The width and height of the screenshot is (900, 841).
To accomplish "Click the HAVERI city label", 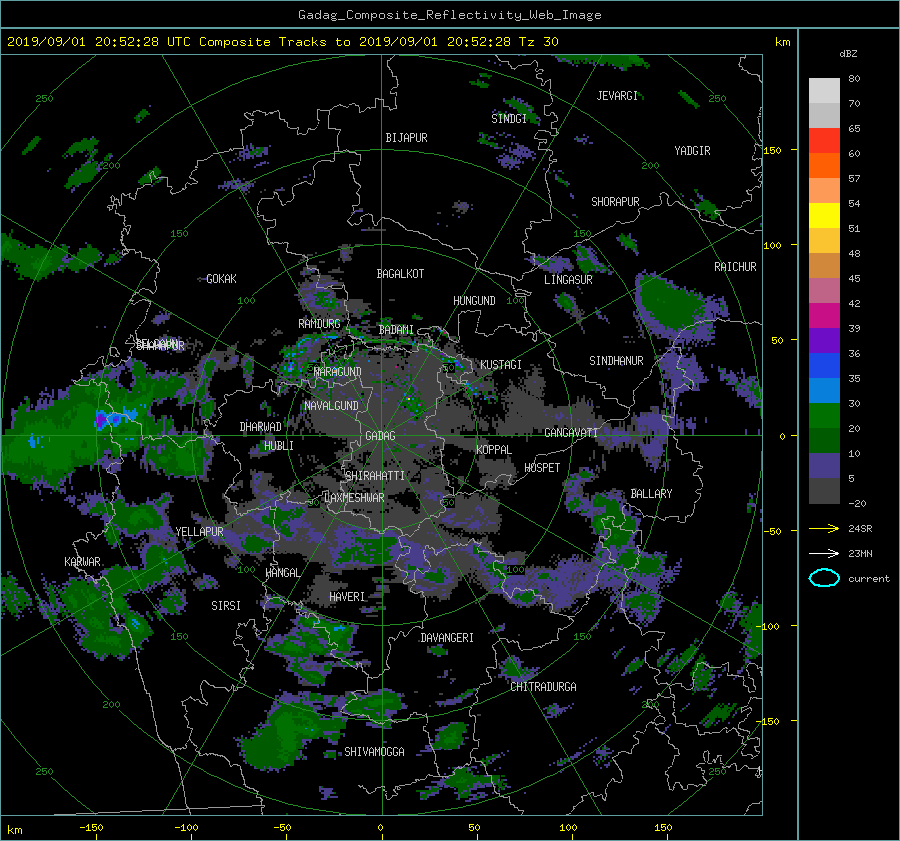I will point(347,597).
